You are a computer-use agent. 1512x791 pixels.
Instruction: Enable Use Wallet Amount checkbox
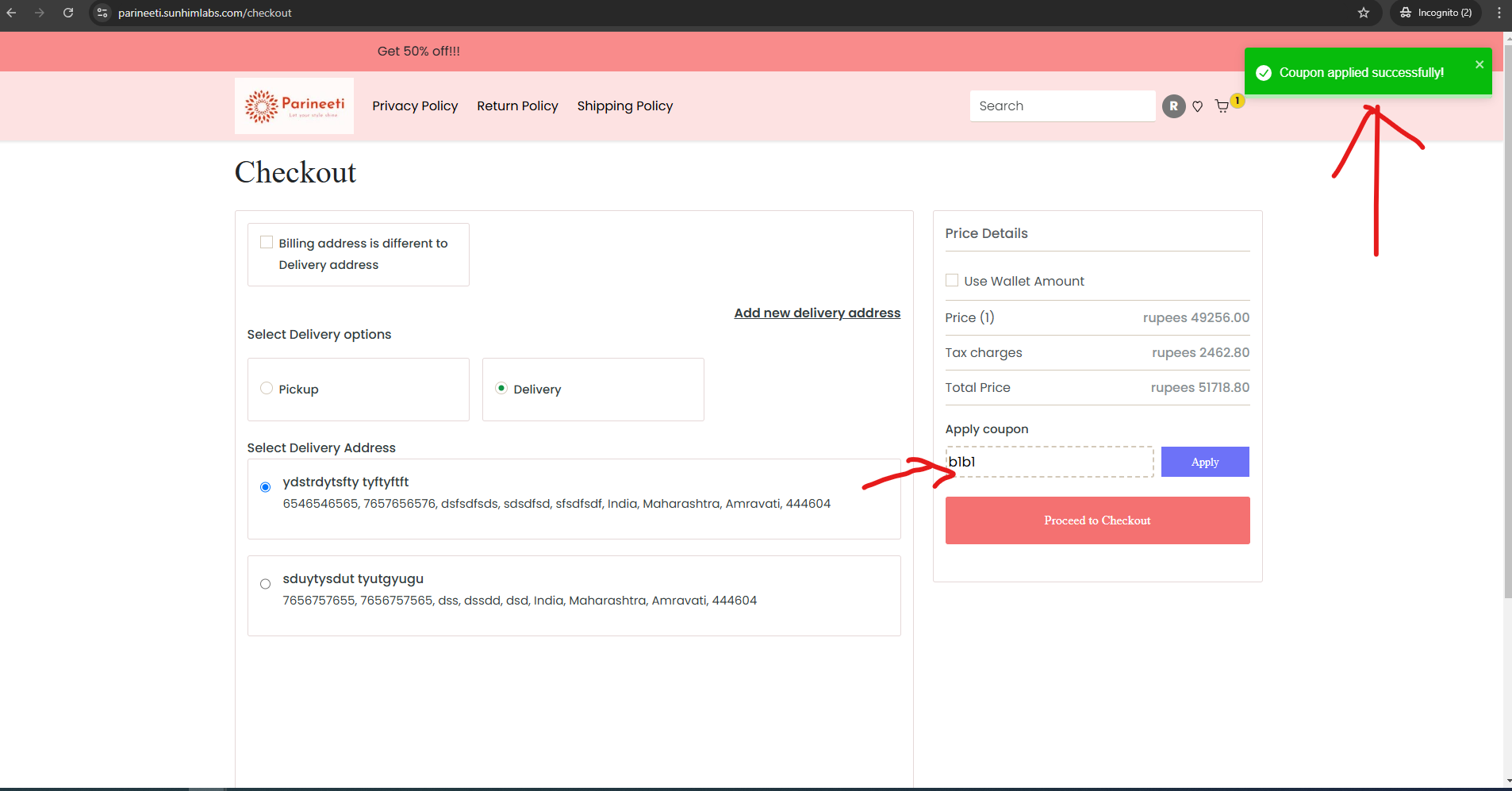coord(952,280)
